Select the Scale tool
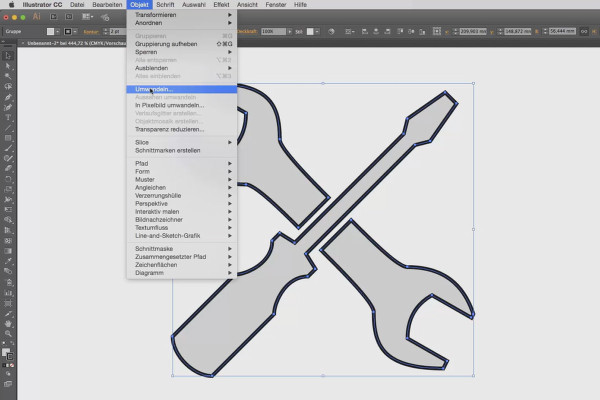The height and width of the screenshot is (400, 600). (x=8, y=189)
